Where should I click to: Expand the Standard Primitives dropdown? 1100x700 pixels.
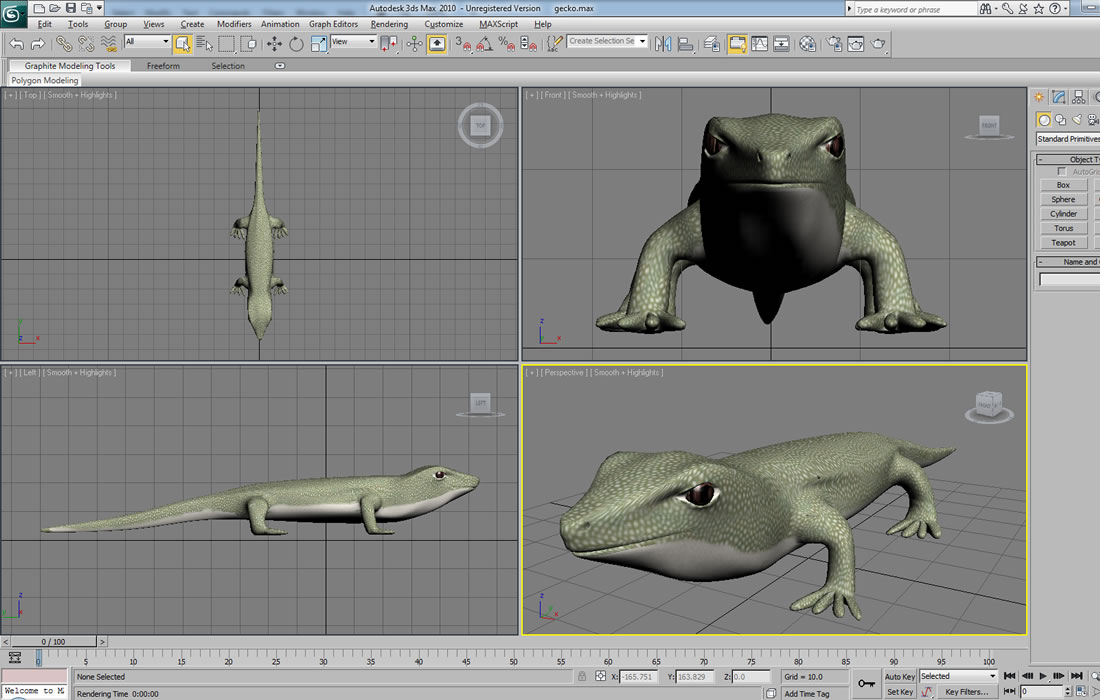coord(1067,139)
